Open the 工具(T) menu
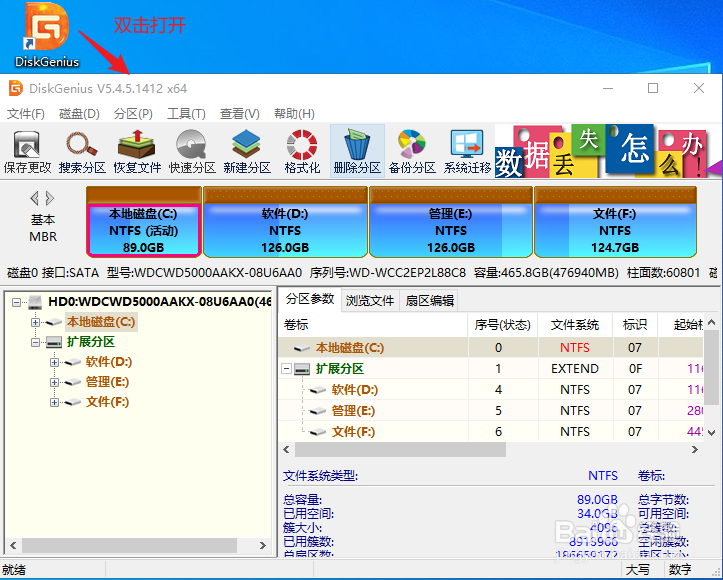The height and width of the screenshot is (580, 723). click(186, 113)
